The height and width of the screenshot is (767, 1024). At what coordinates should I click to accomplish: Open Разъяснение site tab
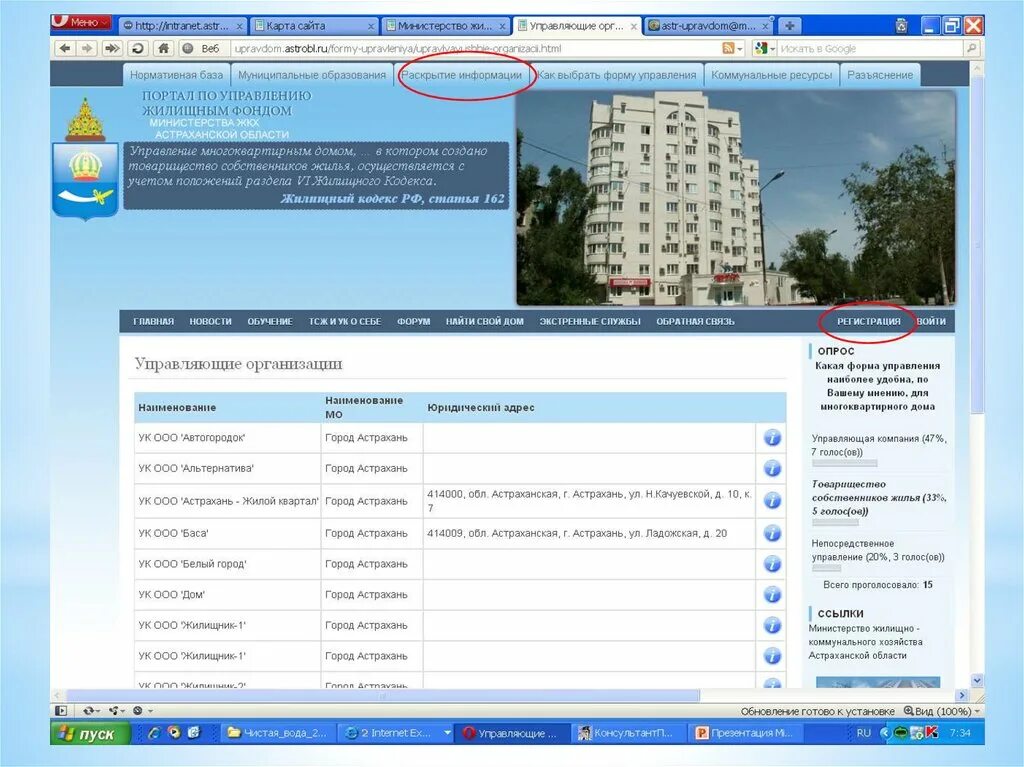[880, 75]
